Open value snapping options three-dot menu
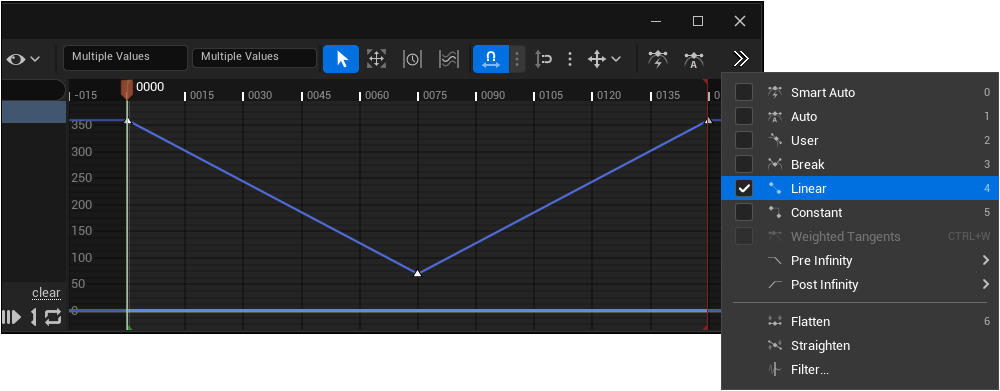 coord(570,59)
